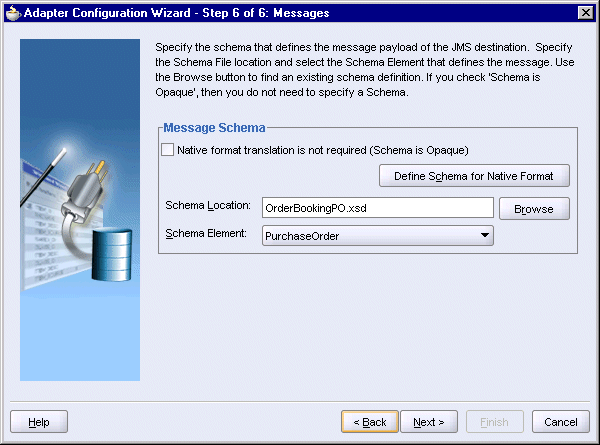Click Define Schema for Native Format button
This screenshot has height=445, width=600.
click(474, 176)
